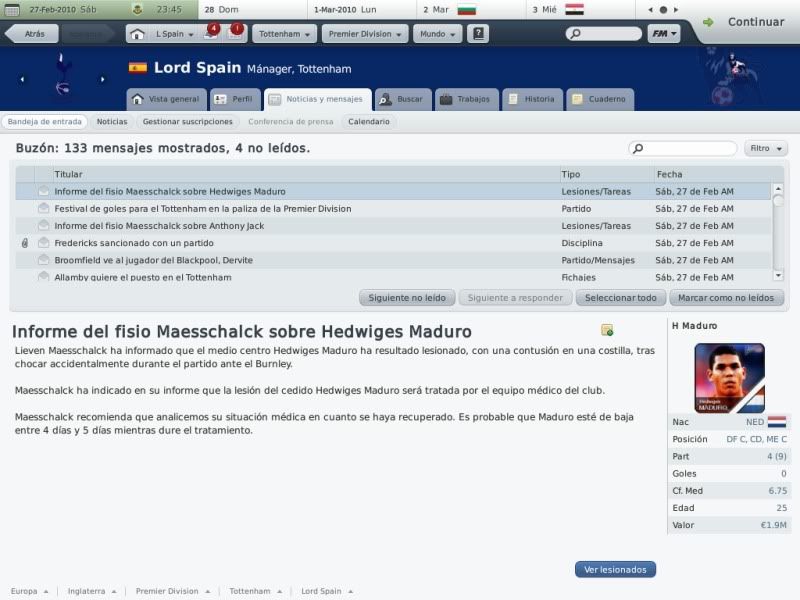Open the FM menu dropdown

[664, 34]
